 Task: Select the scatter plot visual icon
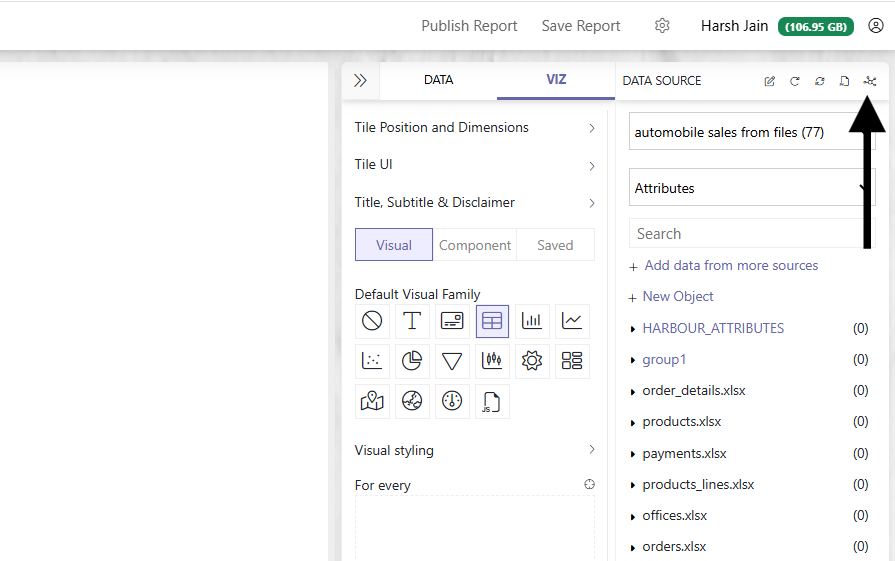point(372,361)
